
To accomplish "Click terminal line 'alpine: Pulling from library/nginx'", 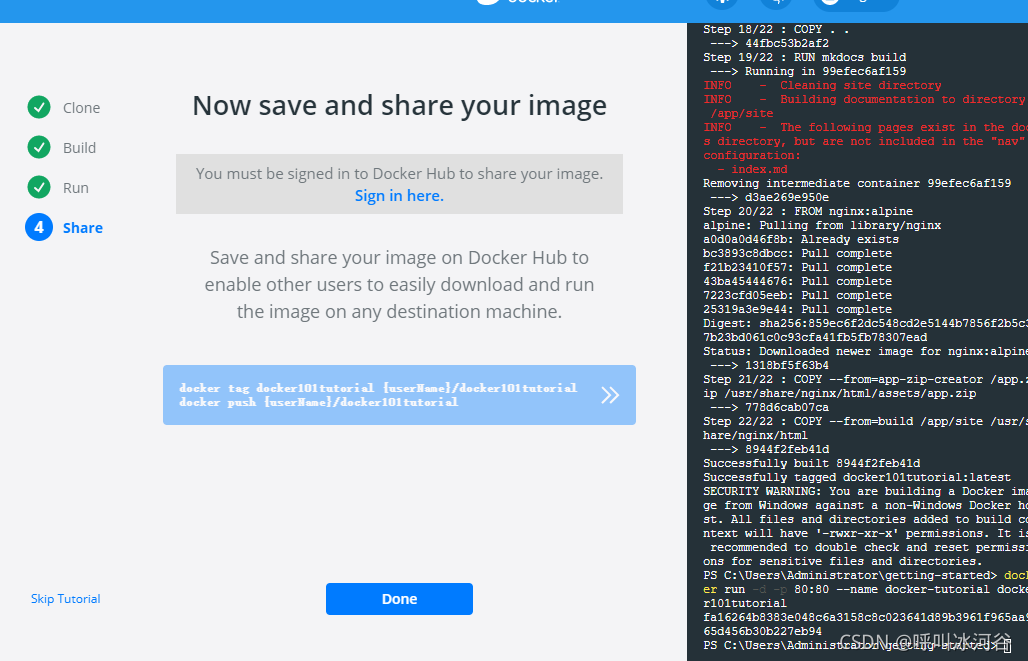I will coord(822,225).
